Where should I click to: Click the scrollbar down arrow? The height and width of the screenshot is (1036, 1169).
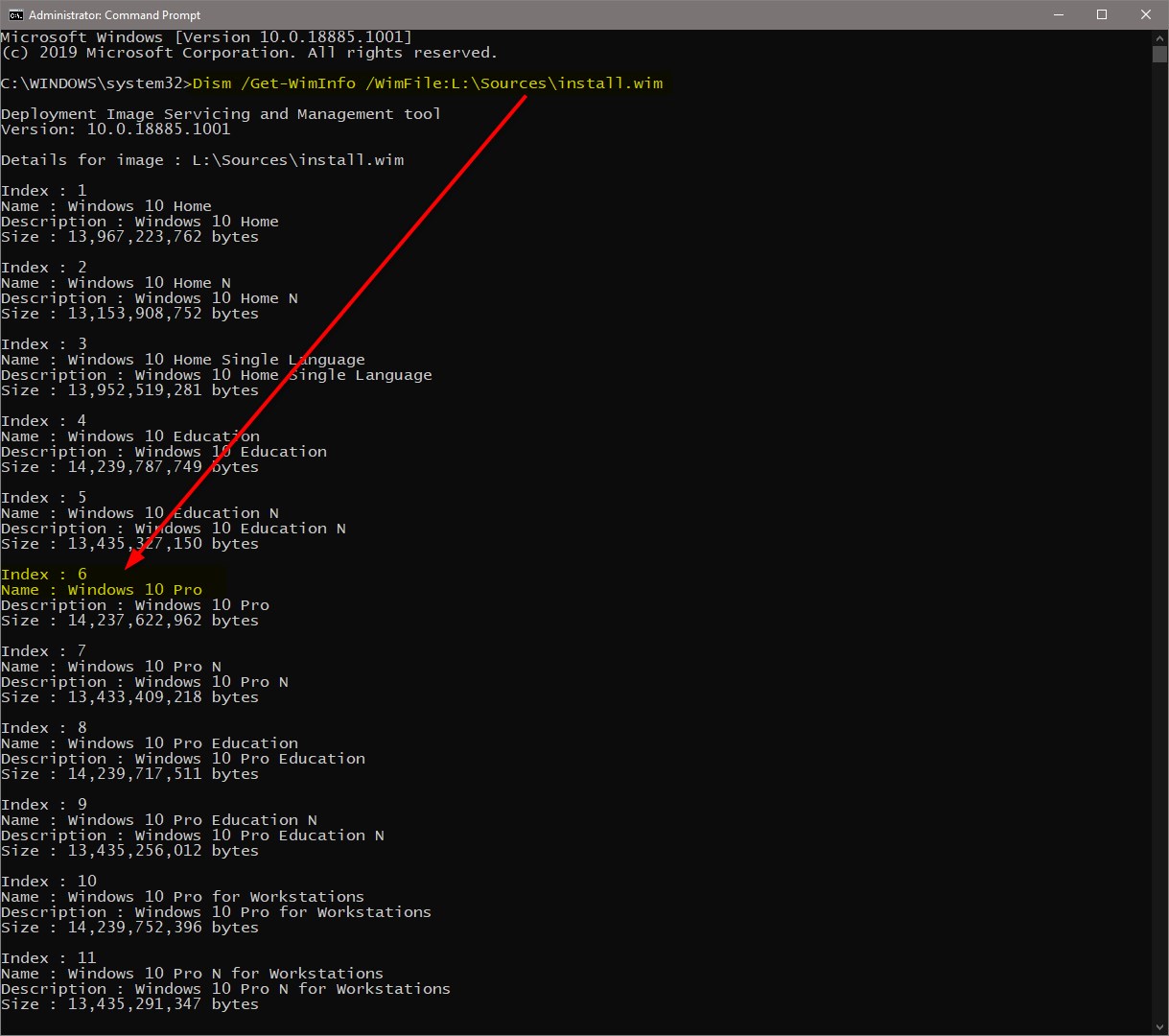pyautogui.click(x=1159, y=1026)
